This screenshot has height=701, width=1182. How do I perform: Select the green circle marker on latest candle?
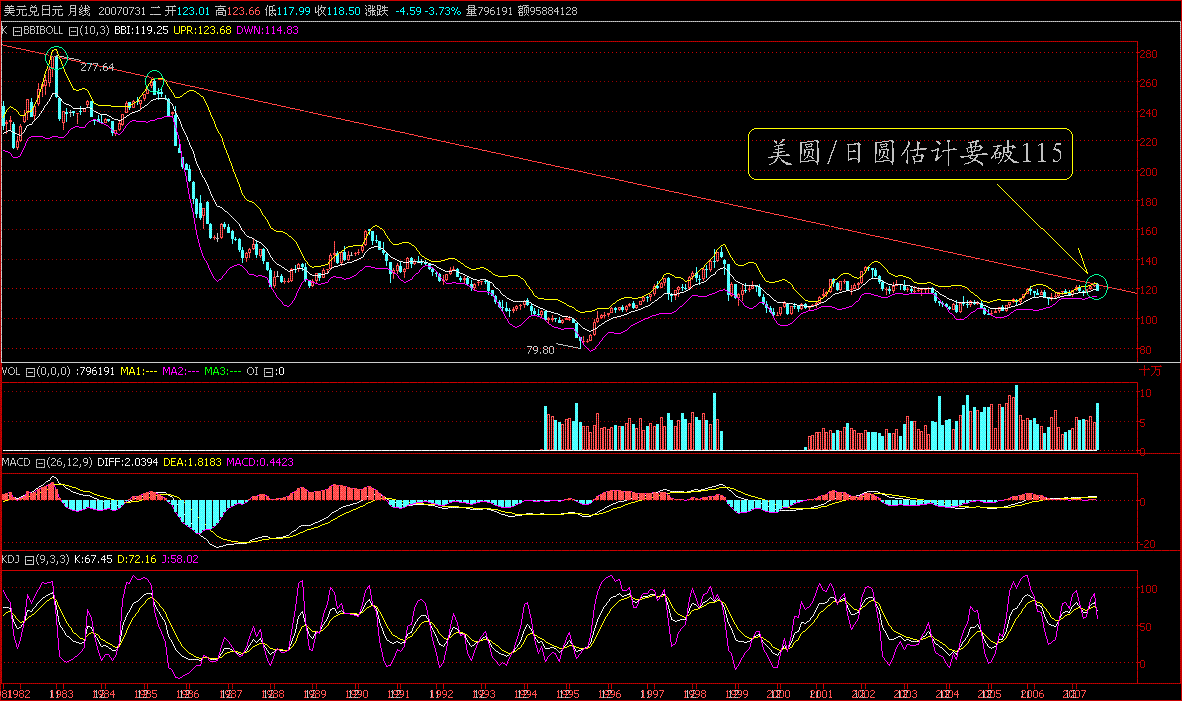[1097, 287]
